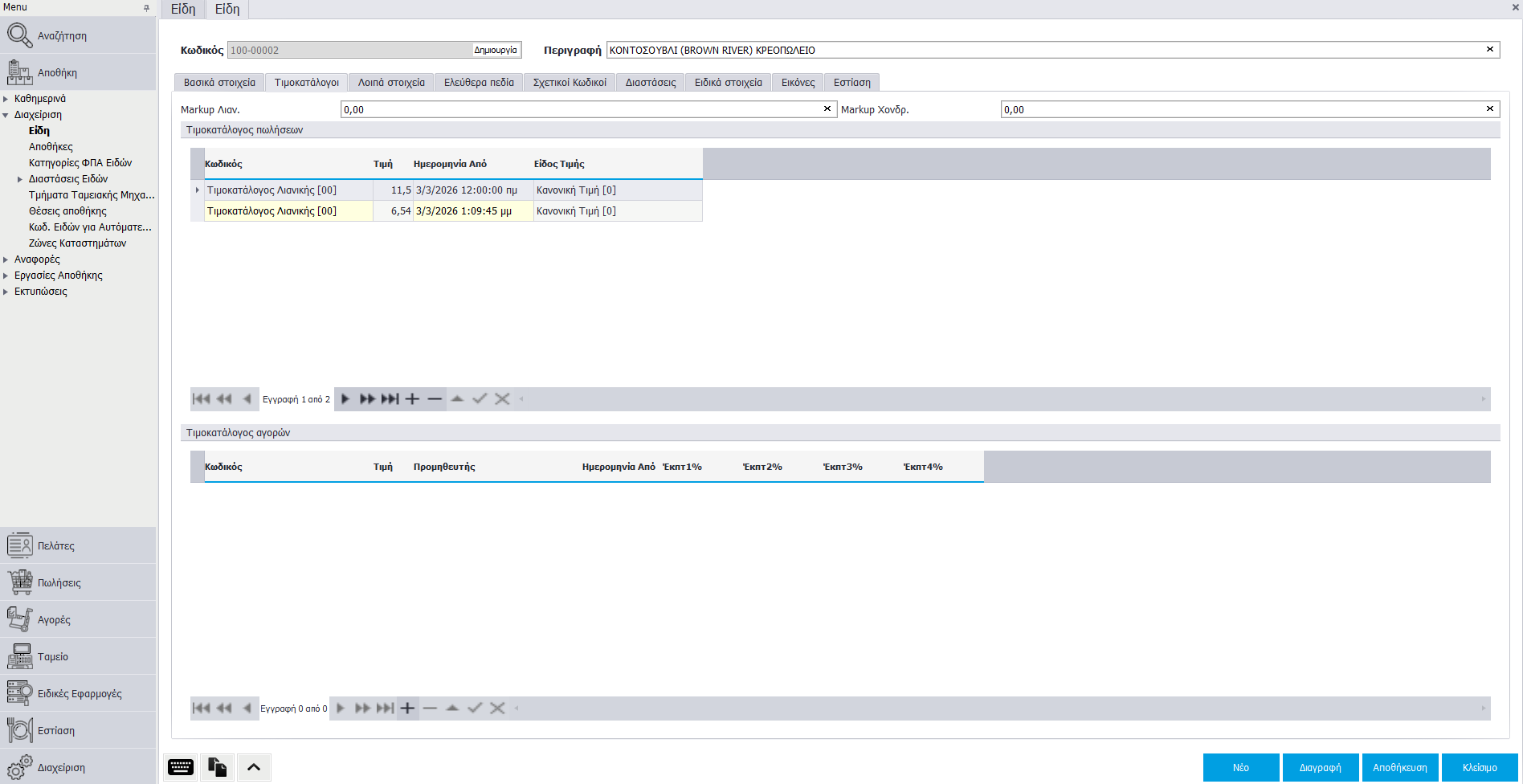Clear the Περιγραφή description field with X
The height and width of the screenshot is (784, 1523).
click(x=1489, y=50)
